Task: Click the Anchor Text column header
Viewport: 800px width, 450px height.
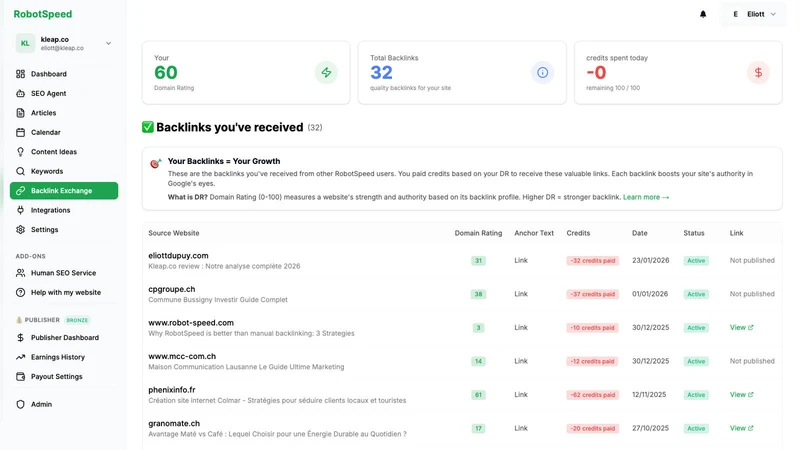Action: [x=534, y=233]
